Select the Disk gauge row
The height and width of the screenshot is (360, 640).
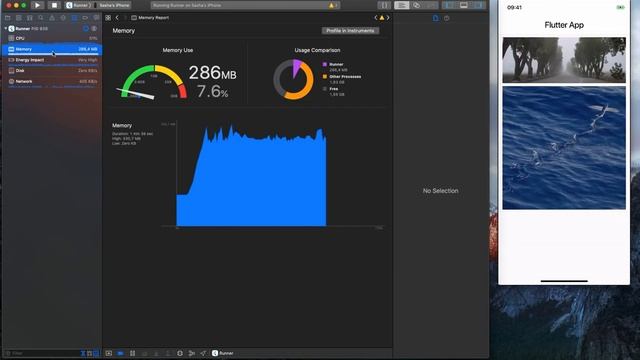(x=51, y=71)
